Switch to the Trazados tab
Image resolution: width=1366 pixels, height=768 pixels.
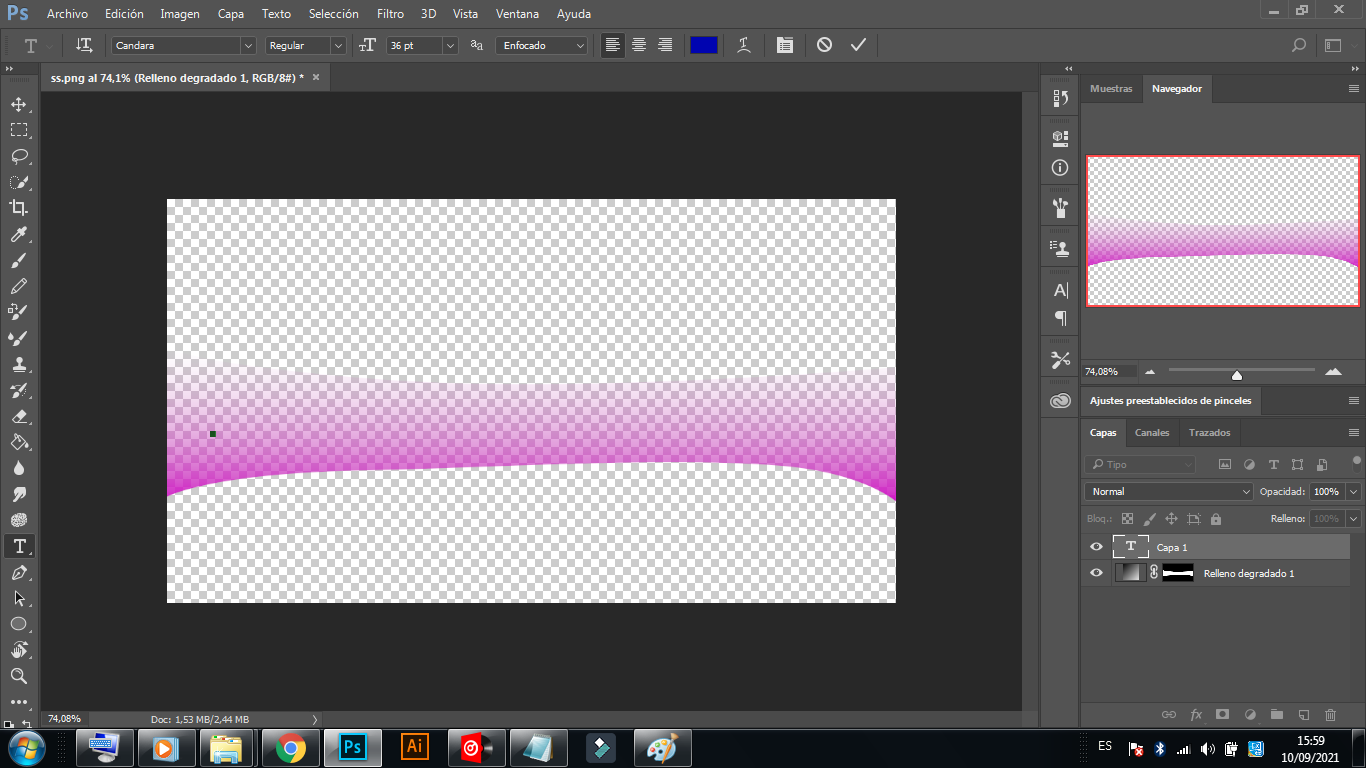coord(1209,433)
